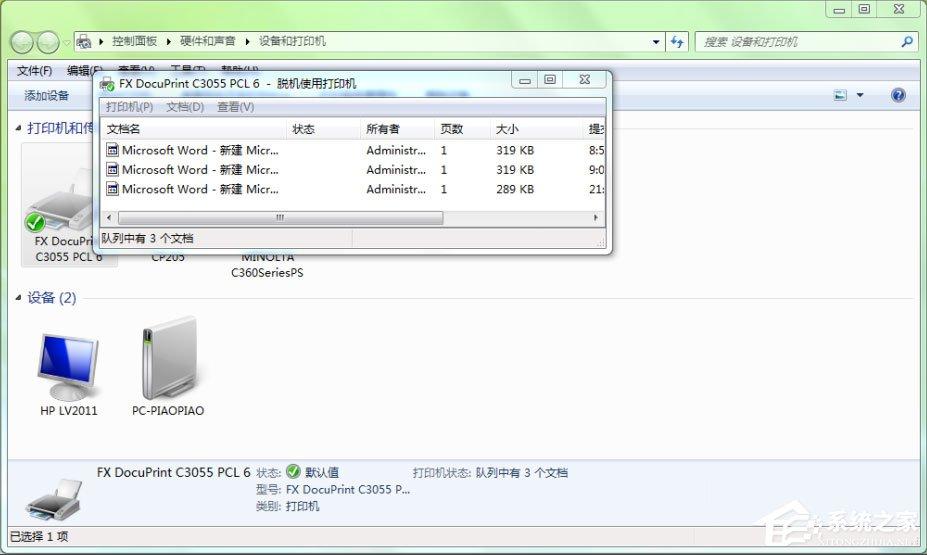This screenshot has width=927, height=555.
Task: Click the queue scrollbar left arrow
Action: (109, 218)
